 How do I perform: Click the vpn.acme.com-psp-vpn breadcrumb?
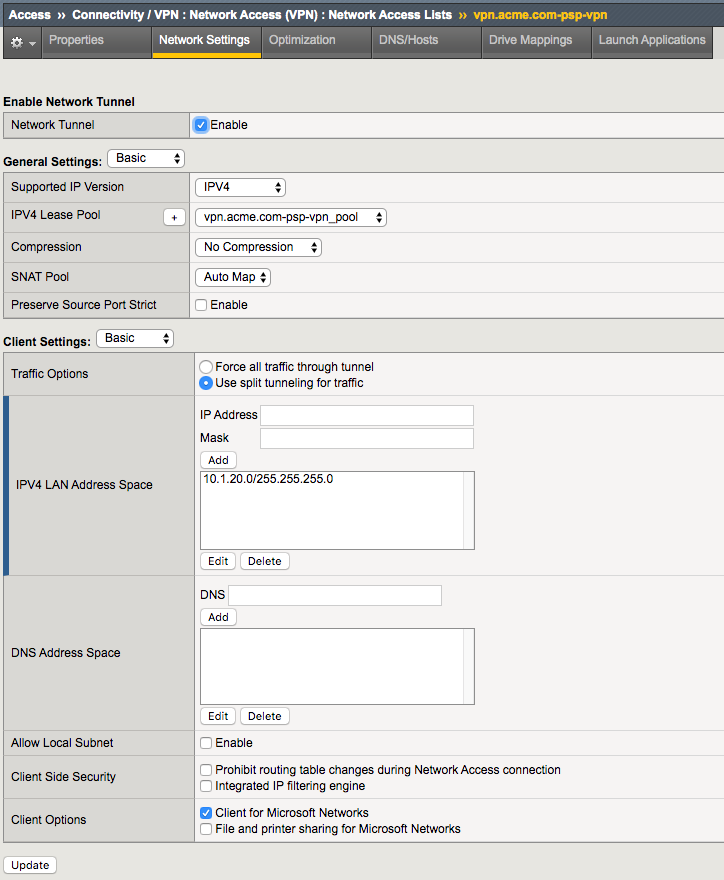pos(540,15)
